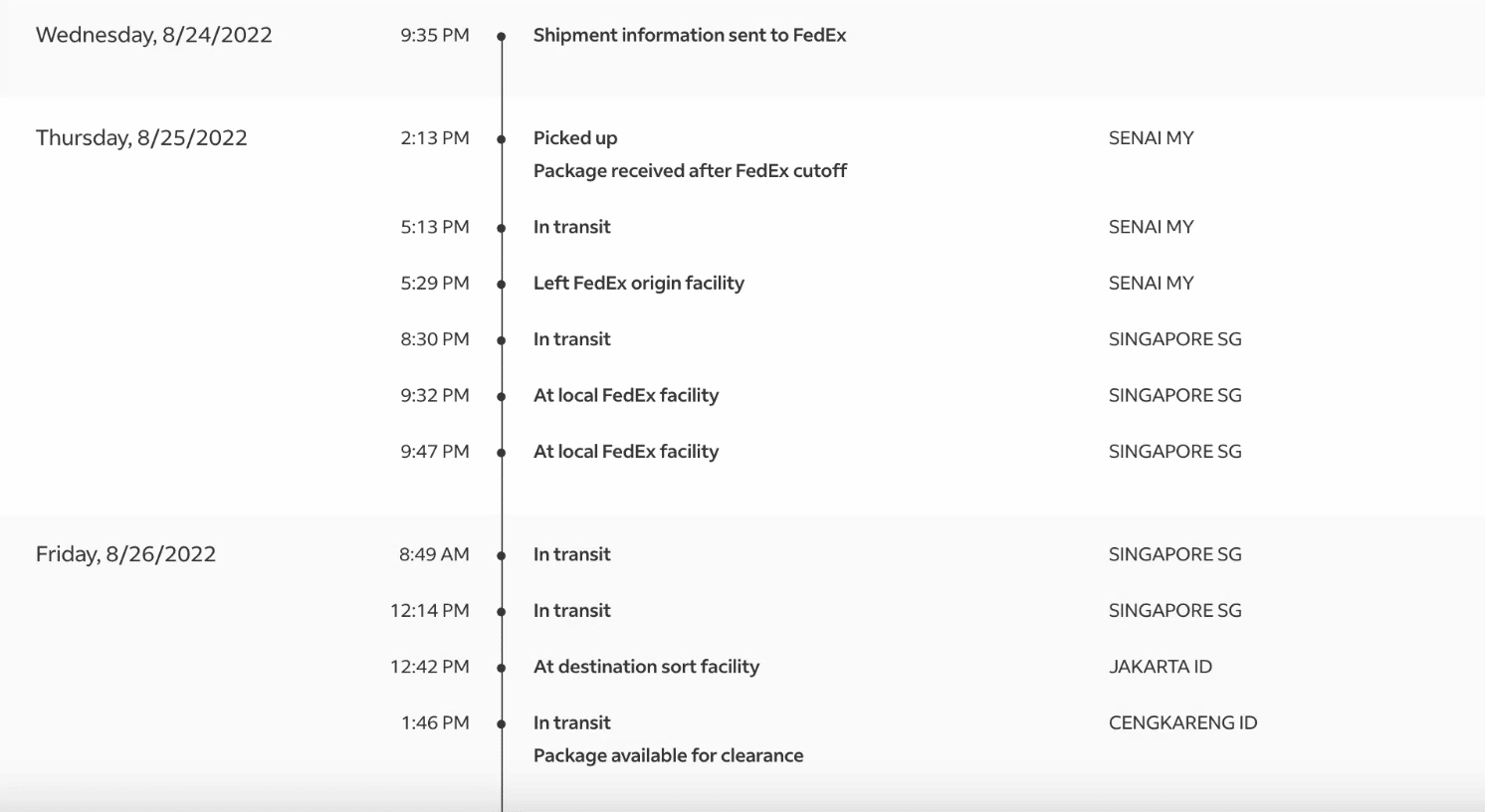
Task: Click 'At destination sort facility' status
Action: (x=646, y=667)
